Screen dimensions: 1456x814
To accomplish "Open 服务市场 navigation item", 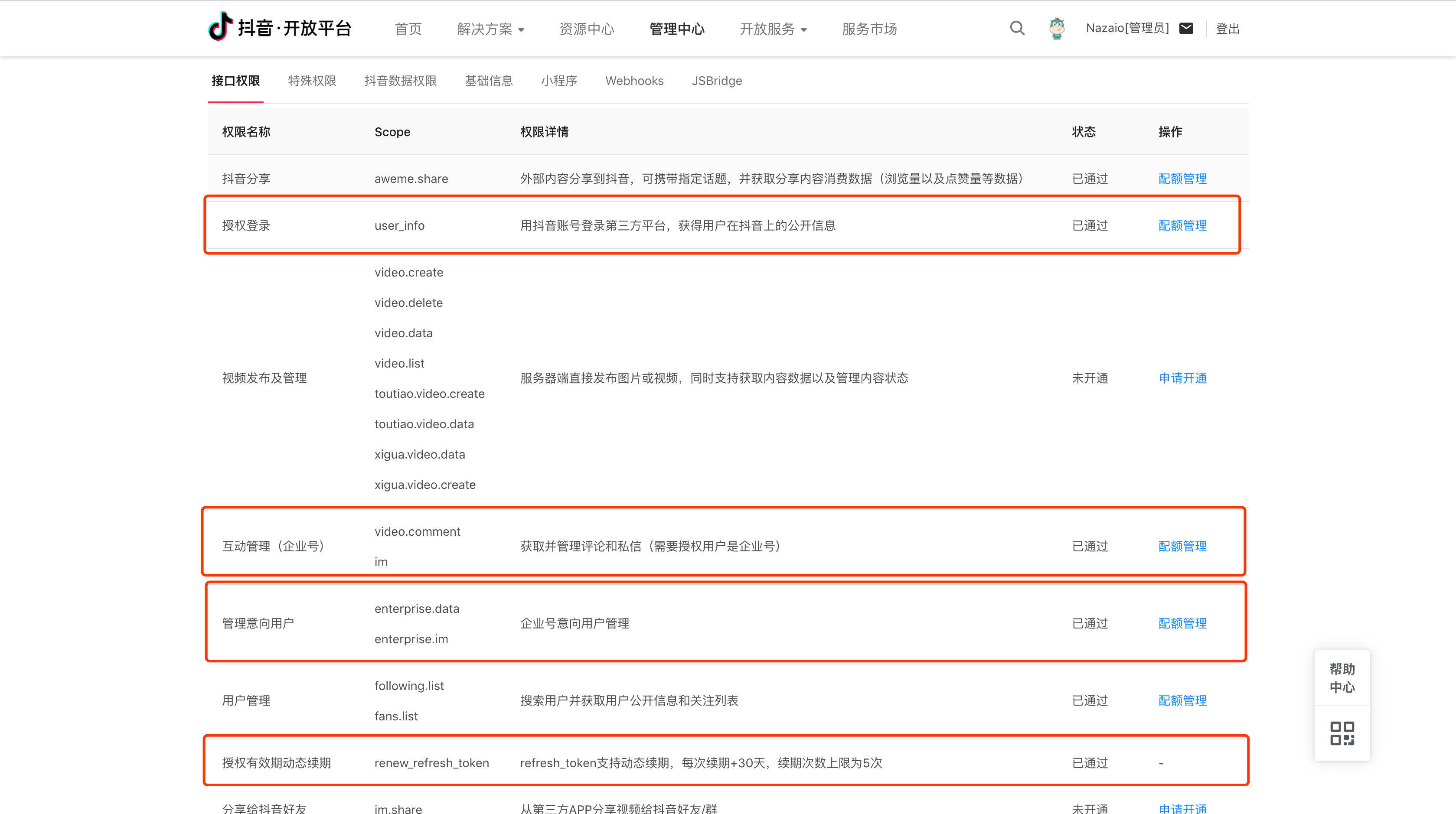I will point(869,29).
